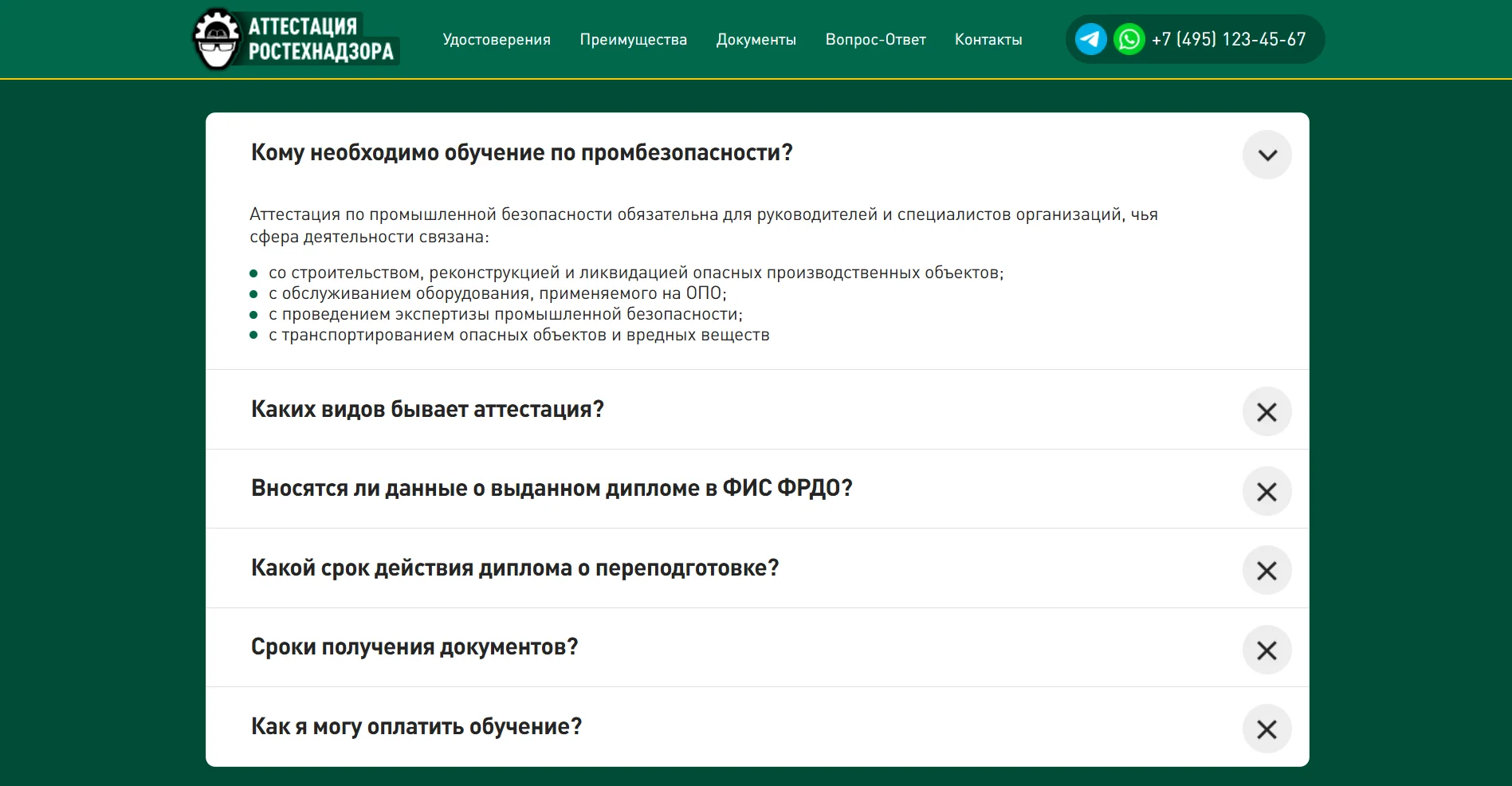Collapse the промбезопасности question with its chevron
This screenshot has width=1512, height=786.
[x=1267, y=155]
